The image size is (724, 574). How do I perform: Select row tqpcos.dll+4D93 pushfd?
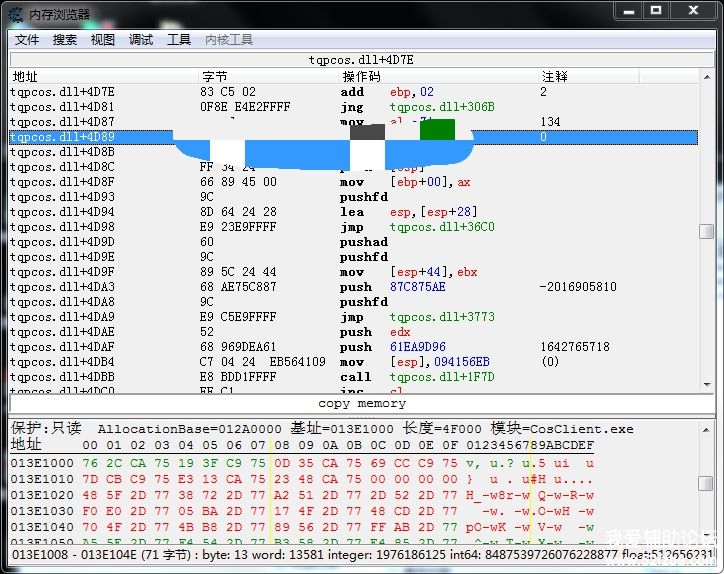click(x=354, y=197)
